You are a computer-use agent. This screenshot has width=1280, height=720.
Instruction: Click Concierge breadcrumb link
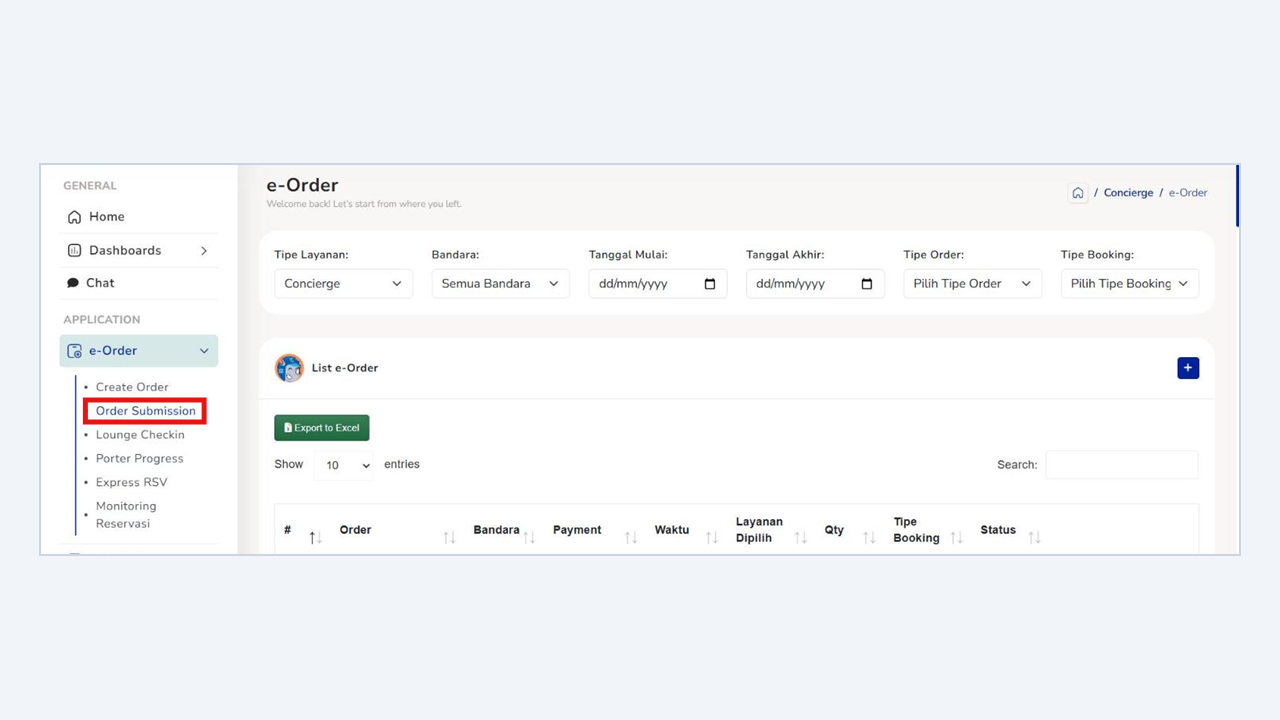coord(1128,193)
